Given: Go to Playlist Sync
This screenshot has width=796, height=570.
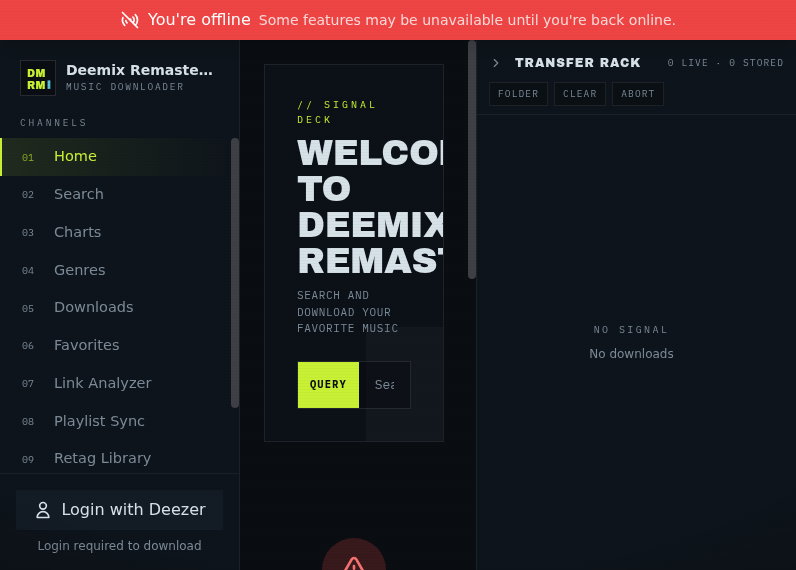Looking at the screenshot, I should pyautogui.click(x=115, y=421).
